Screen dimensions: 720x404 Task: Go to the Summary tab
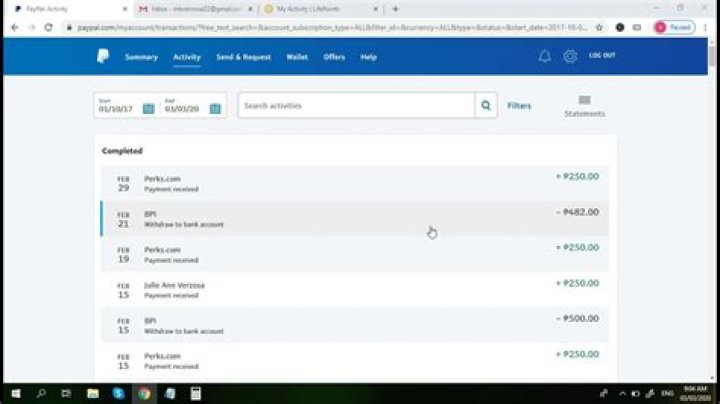point(141,57)
